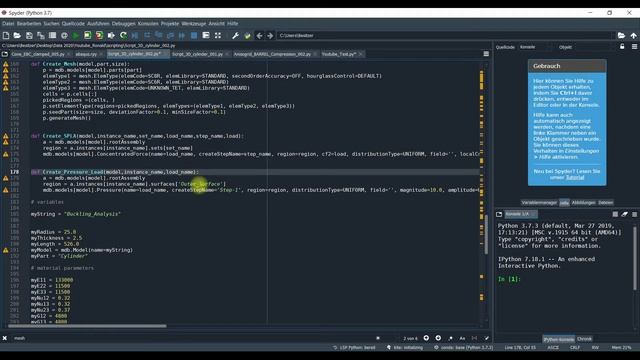Image resolution: width=640 pixels, height=360 pixels.
Task: Jump to the previous search match
Action: 426,338
